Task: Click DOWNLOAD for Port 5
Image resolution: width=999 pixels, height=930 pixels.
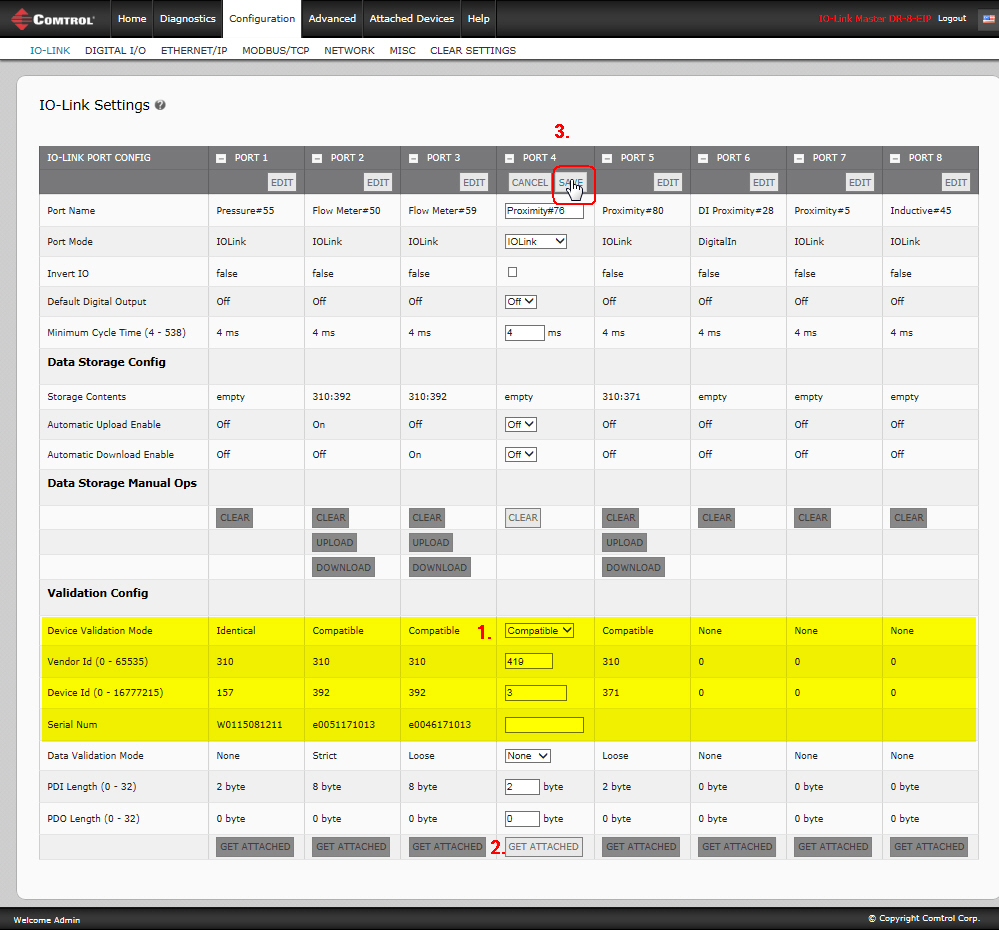Action: [x=633, y=568]
